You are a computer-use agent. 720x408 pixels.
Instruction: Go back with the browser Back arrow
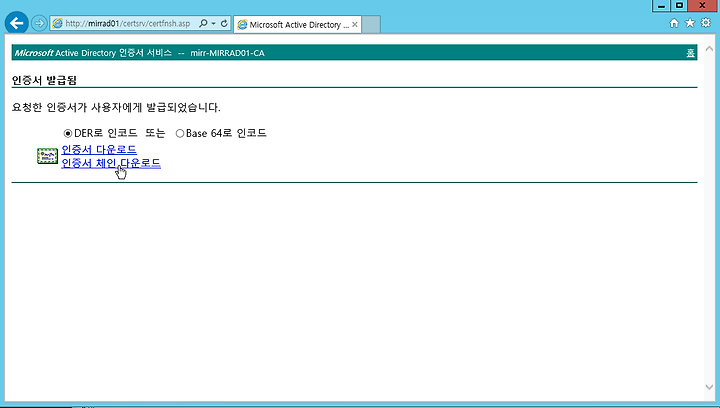pos(17,23)
